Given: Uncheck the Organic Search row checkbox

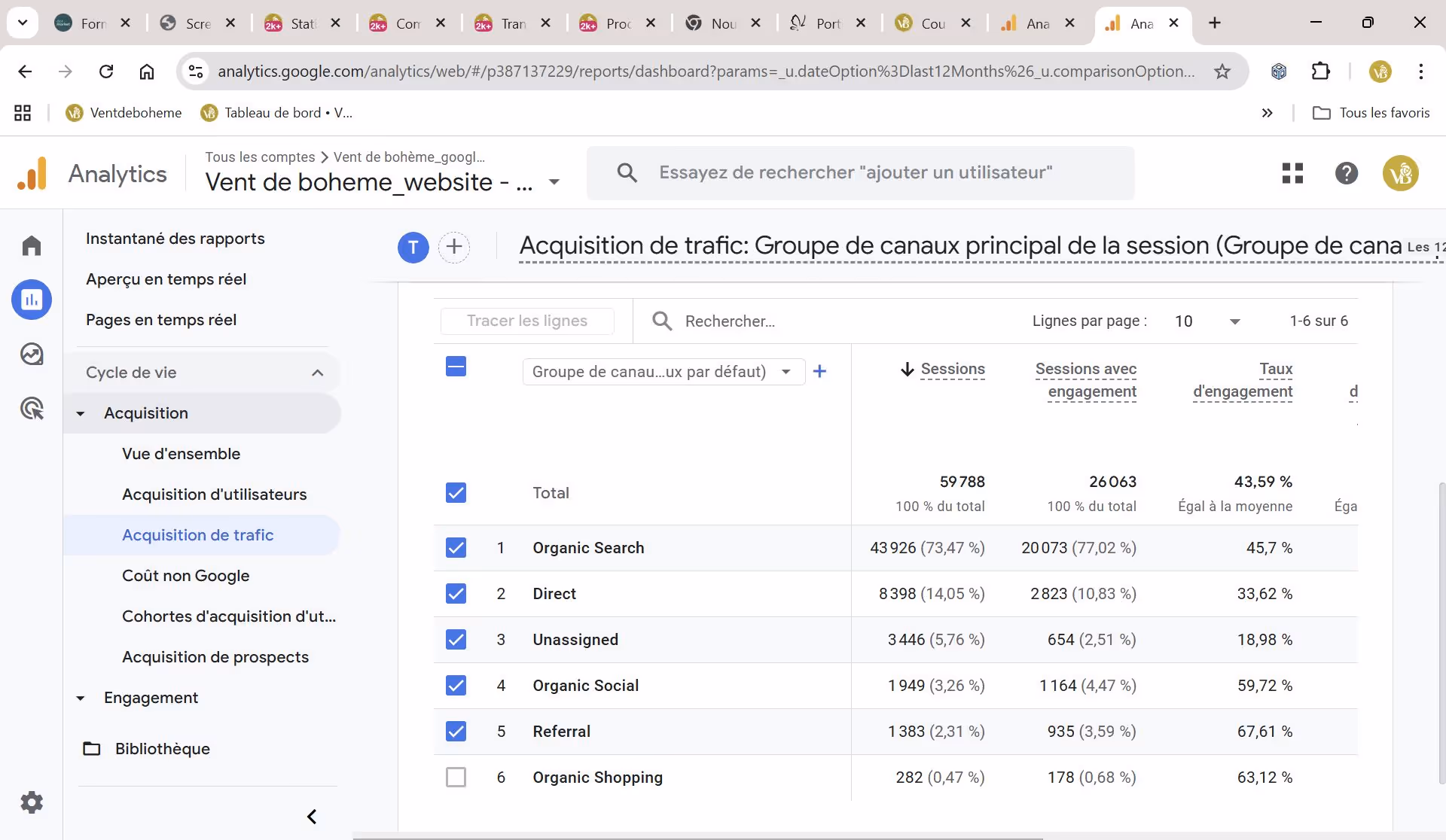Looking at the screenshot, I should tap(456, 547).
